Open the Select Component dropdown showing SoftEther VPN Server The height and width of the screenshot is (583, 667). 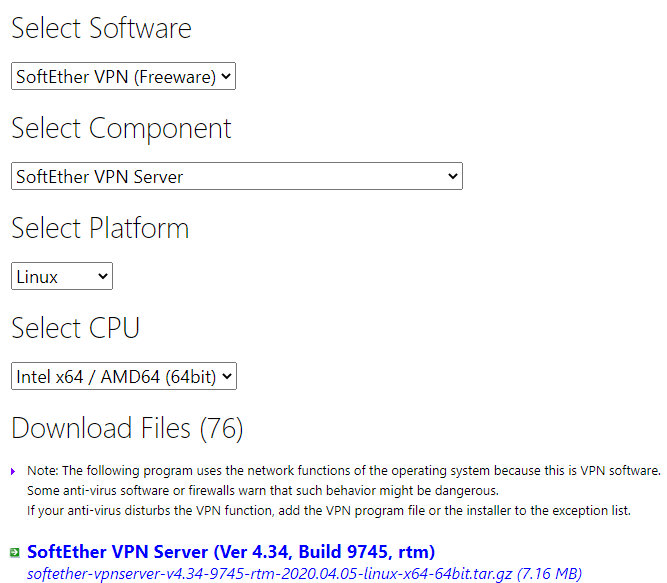(237, 176)
